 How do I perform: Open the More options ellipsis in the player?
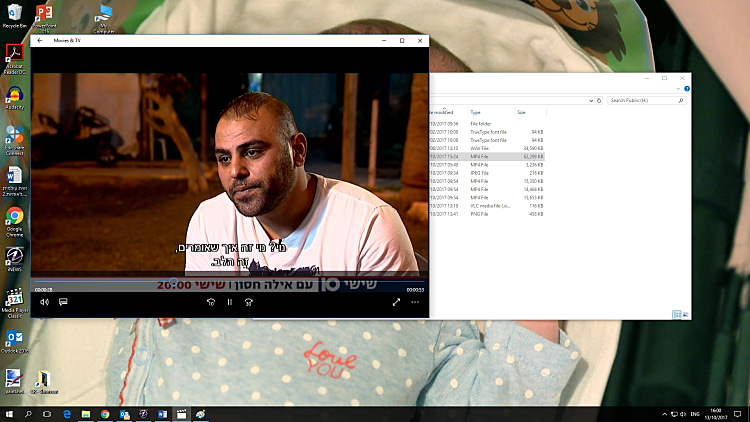415,301
